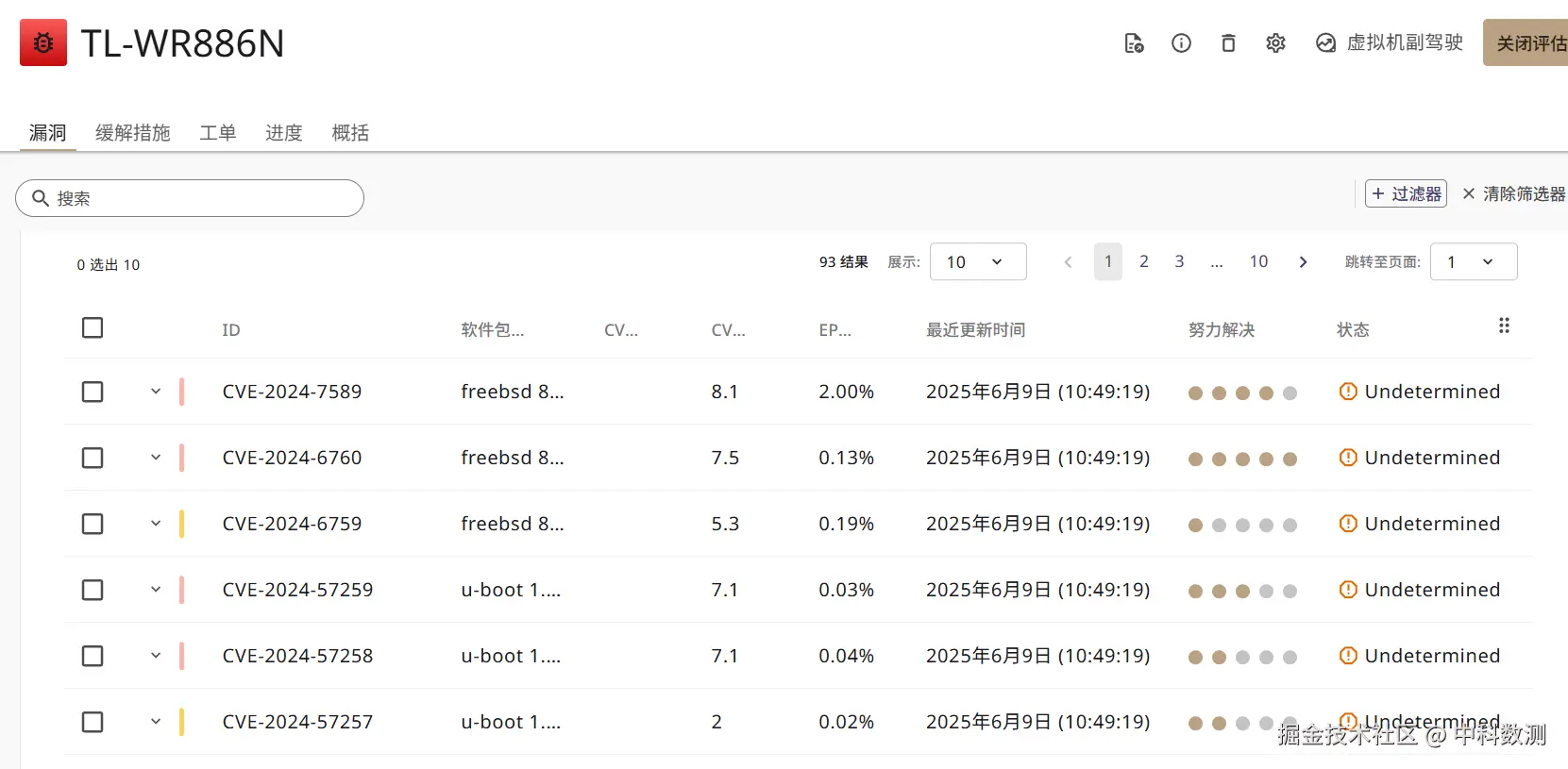Click Undetermined warning icon for CVE-2024-7589
This screenshot has height=769, width=1568.
tap(1348, 391)
